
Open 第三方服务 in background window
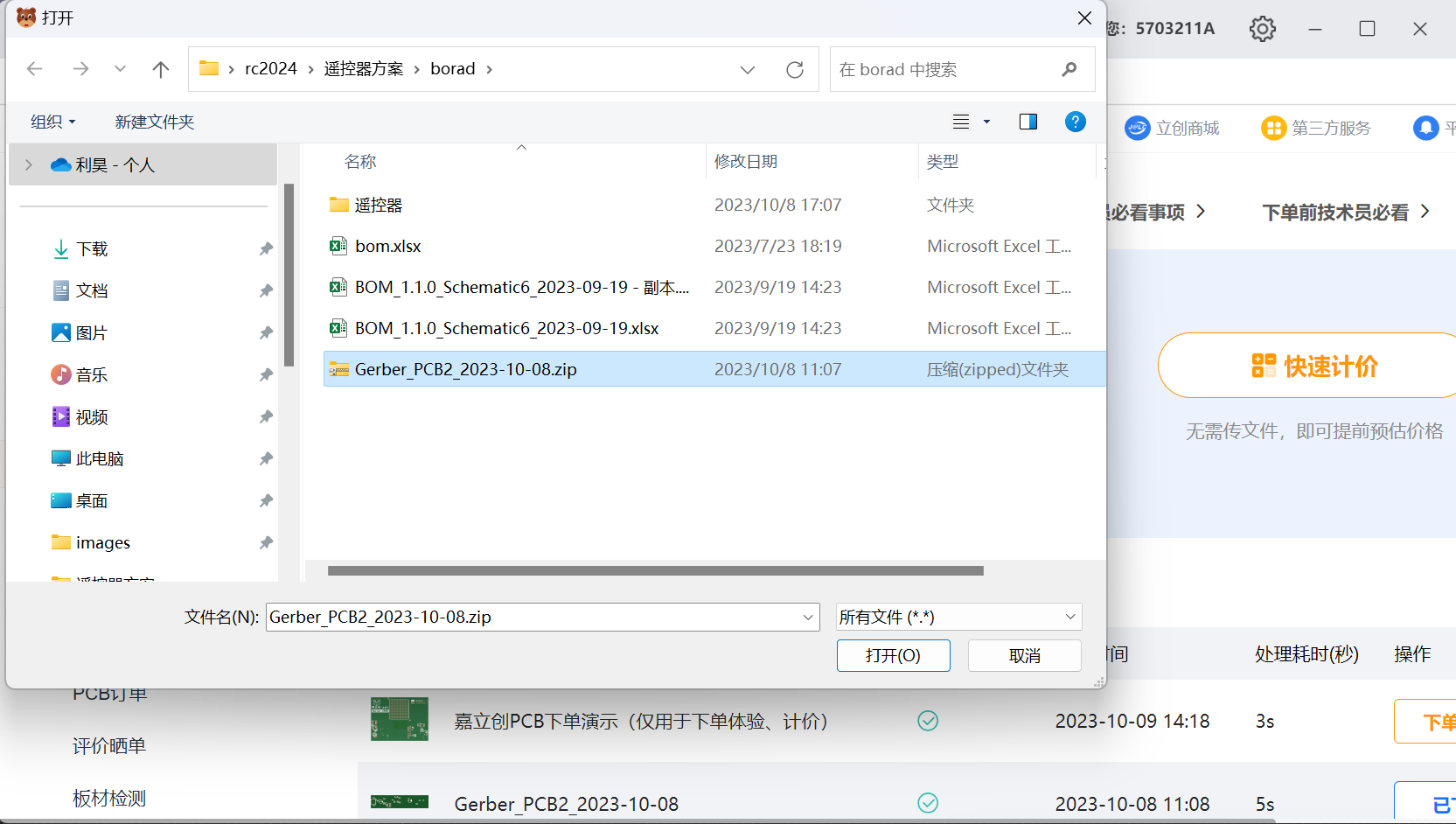(1316, 129)
